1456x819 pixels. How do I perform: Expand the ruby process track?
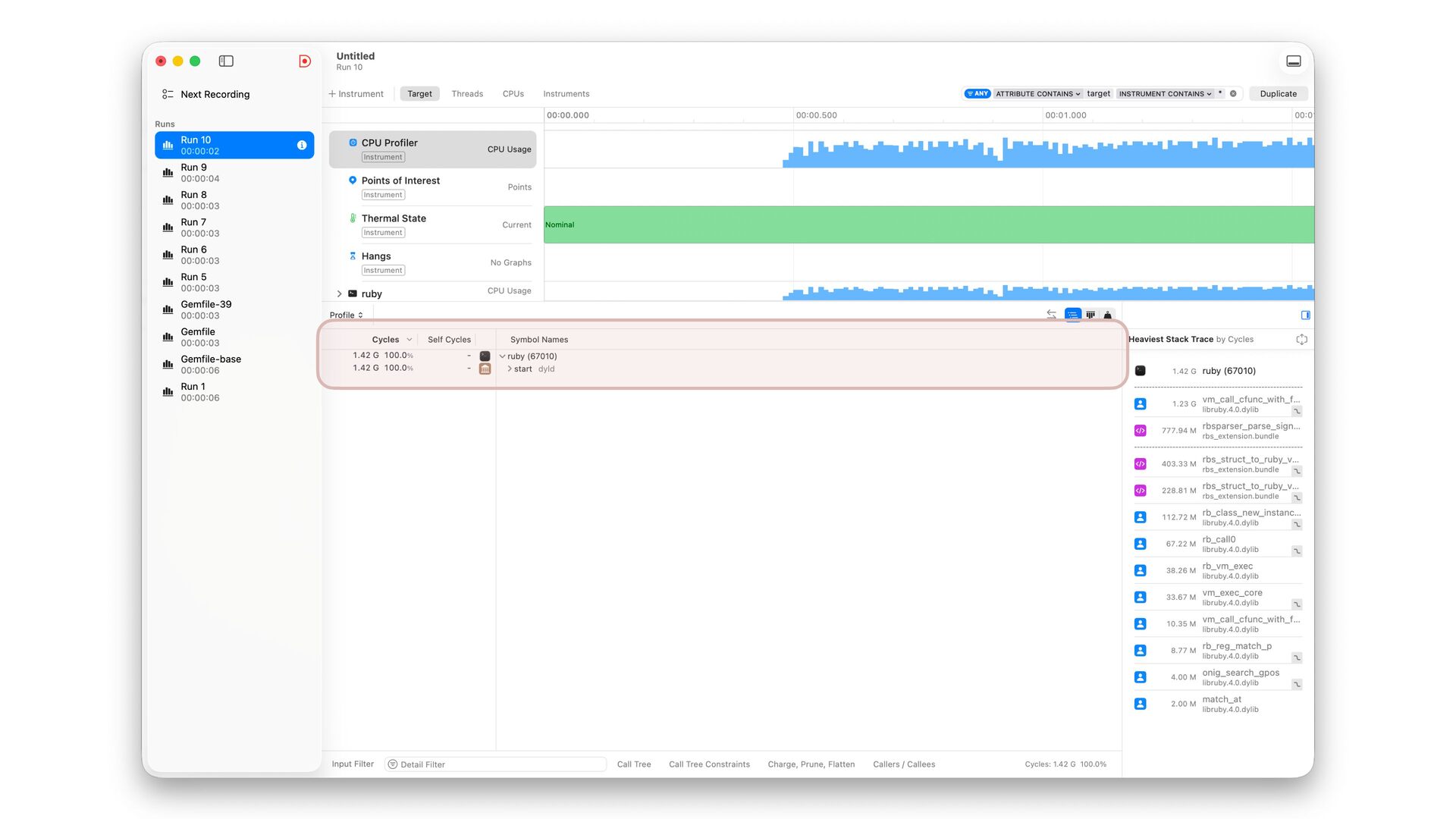tap(339, 294)
